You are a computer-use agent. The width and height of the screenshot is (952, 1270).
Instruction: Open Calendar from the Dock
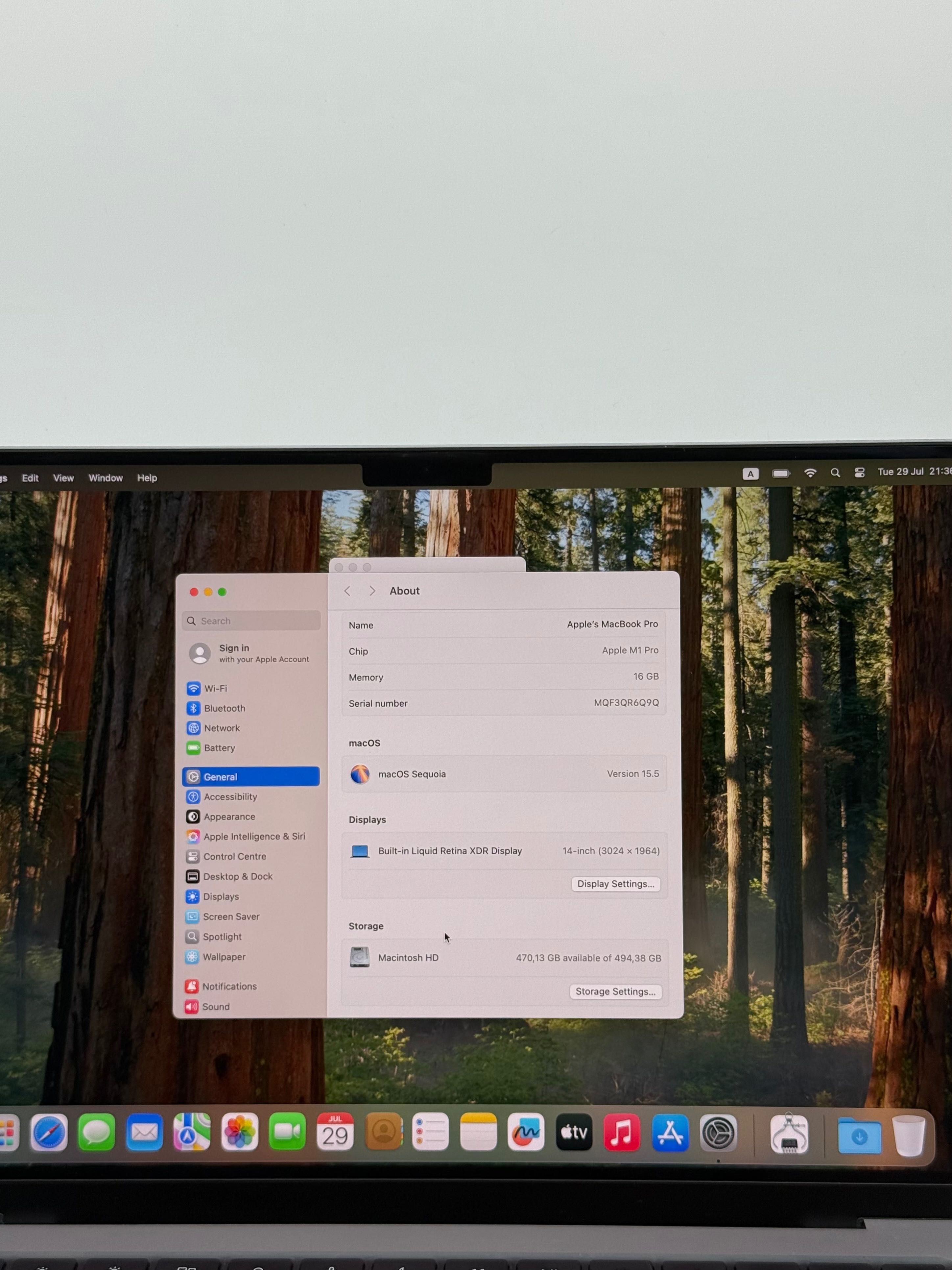coord(335,1132)
